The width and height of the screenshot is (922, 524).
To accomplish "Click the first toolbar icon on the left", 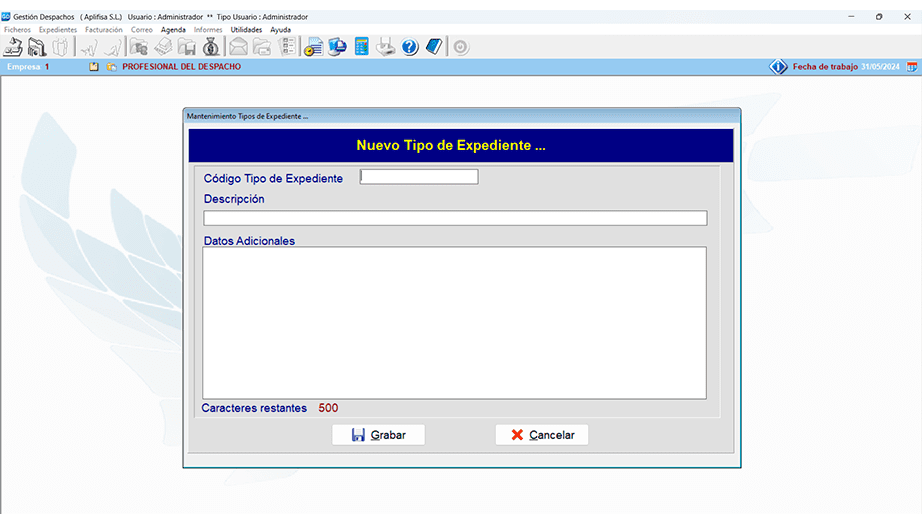I will [x=13, y=47].
